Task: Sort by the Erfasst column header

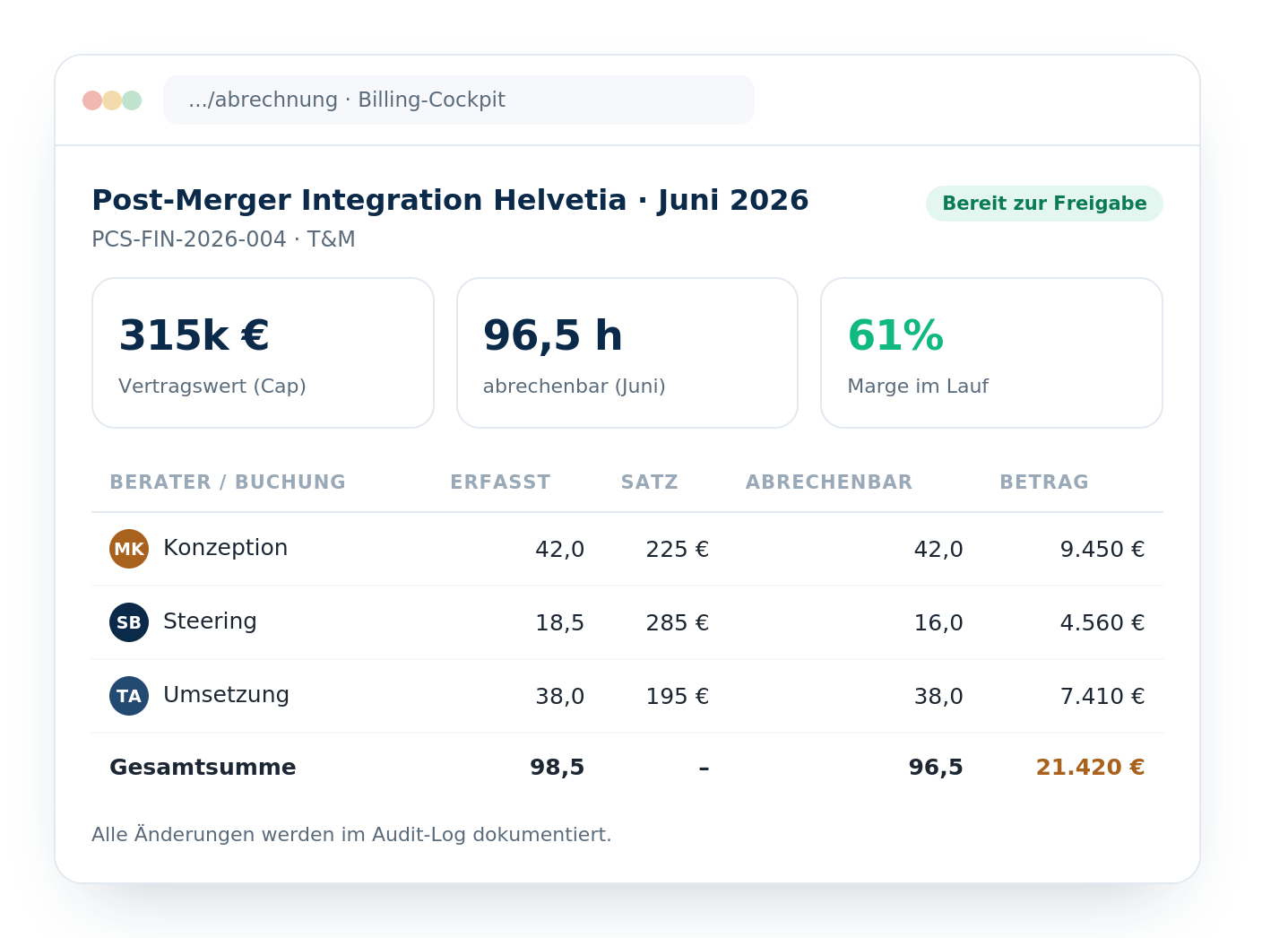Action: pyautogui.click(x=500, y=482)
